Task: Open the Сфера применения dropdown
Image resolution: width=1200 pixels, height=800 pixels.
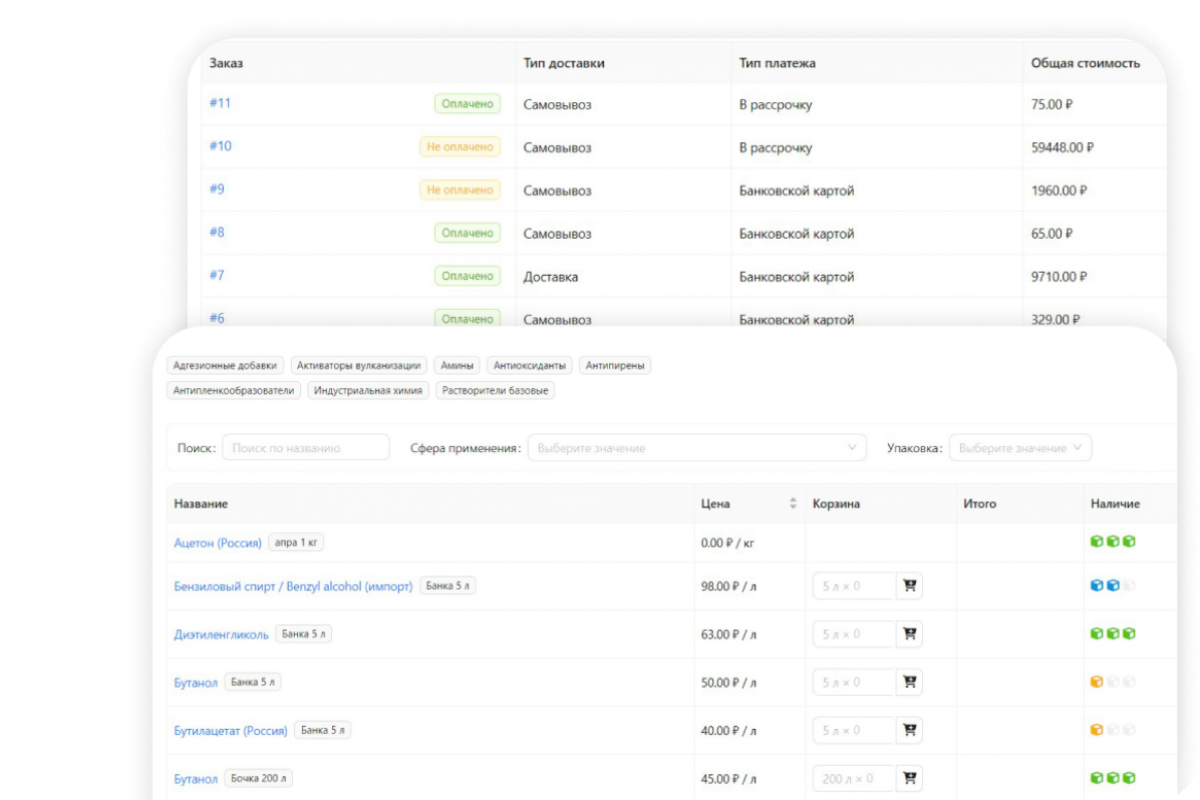Action: coord(696,448)
